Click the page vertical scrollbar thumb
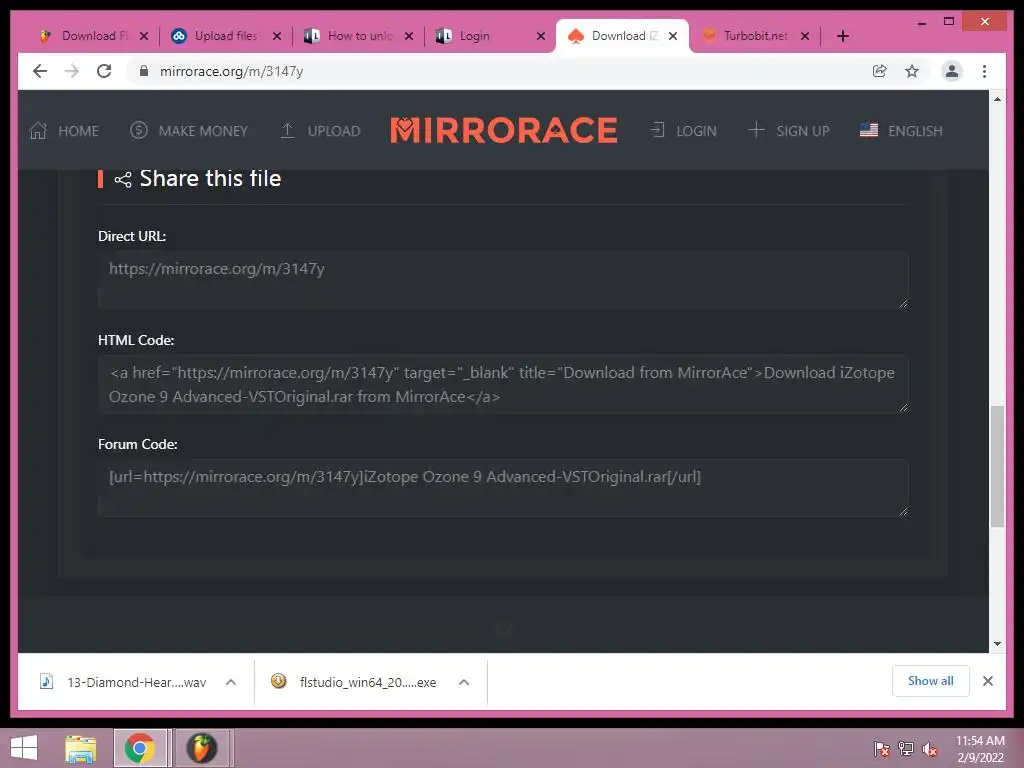The image size is (1024, 768). point(997,466)
